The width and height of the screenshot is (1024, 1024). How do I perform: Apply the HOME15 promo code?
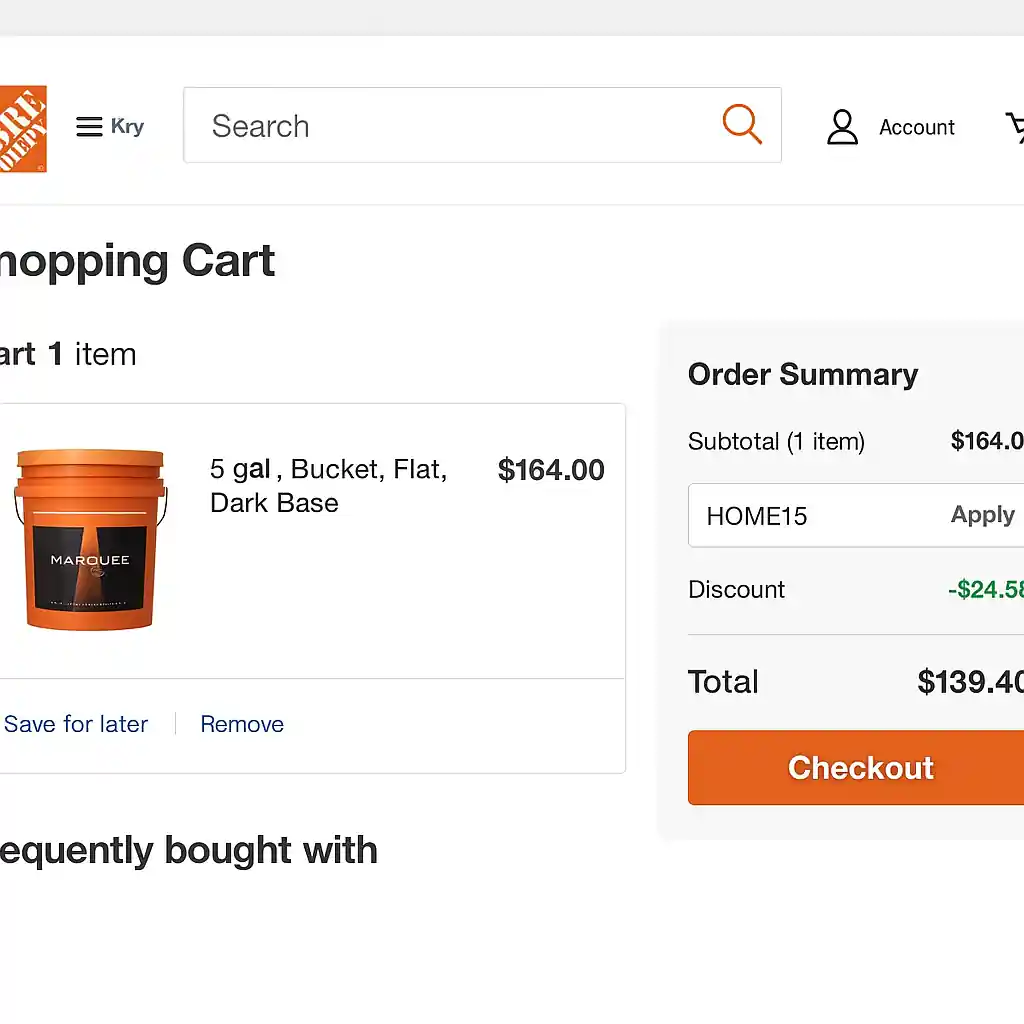click(982, 514)
